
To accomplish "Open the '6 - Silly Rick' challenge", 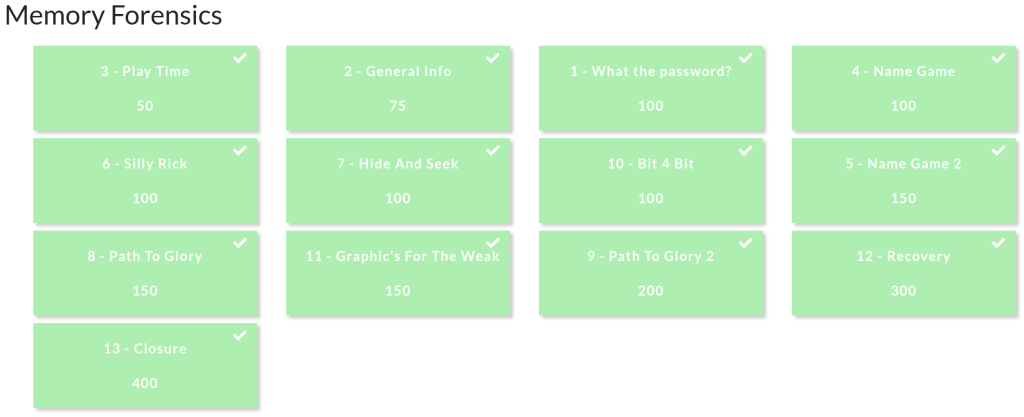I will tap(145, 181).
